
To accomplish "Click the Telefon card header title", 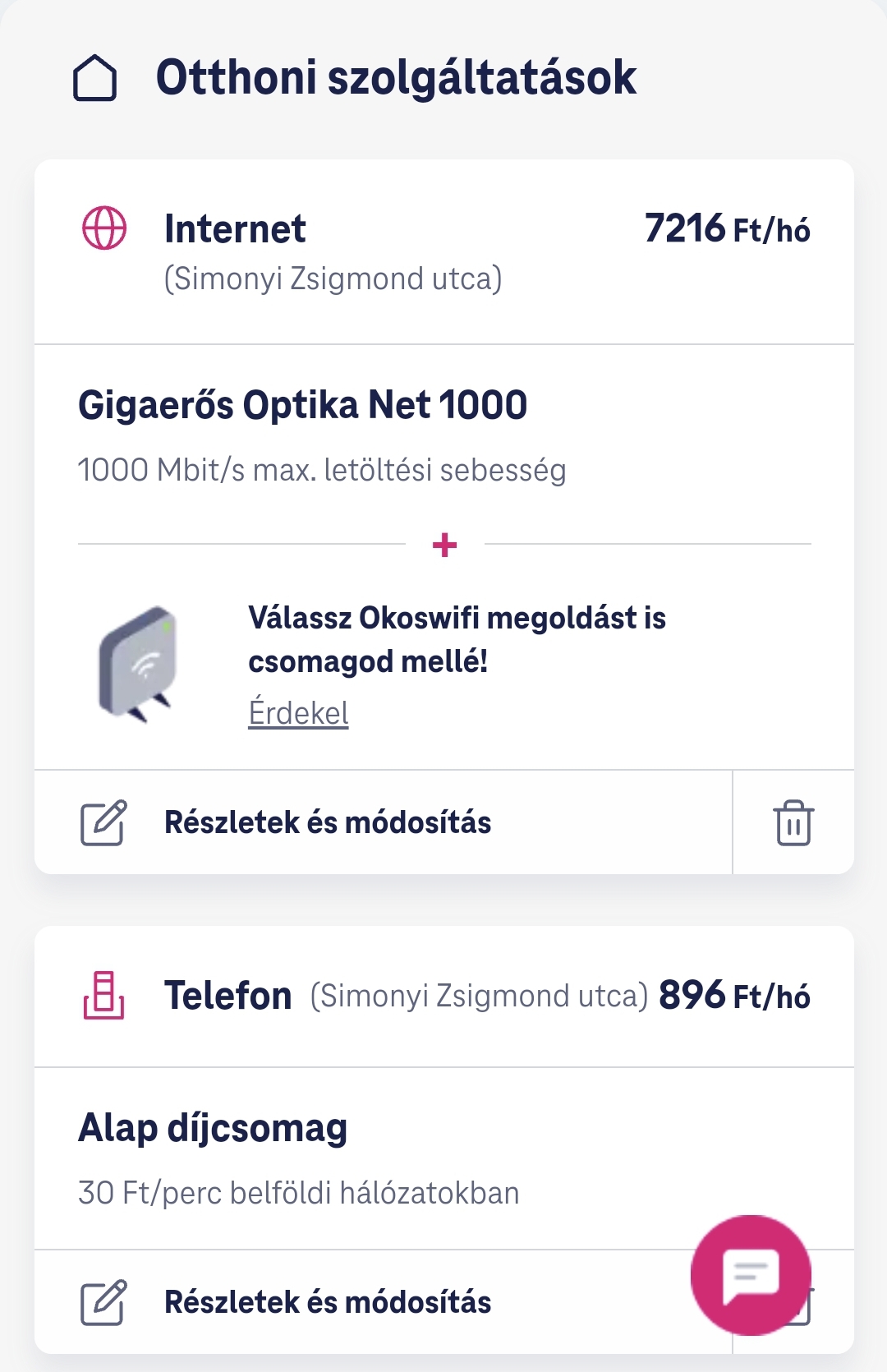I will pyautogui.click(x=227, y=996).
